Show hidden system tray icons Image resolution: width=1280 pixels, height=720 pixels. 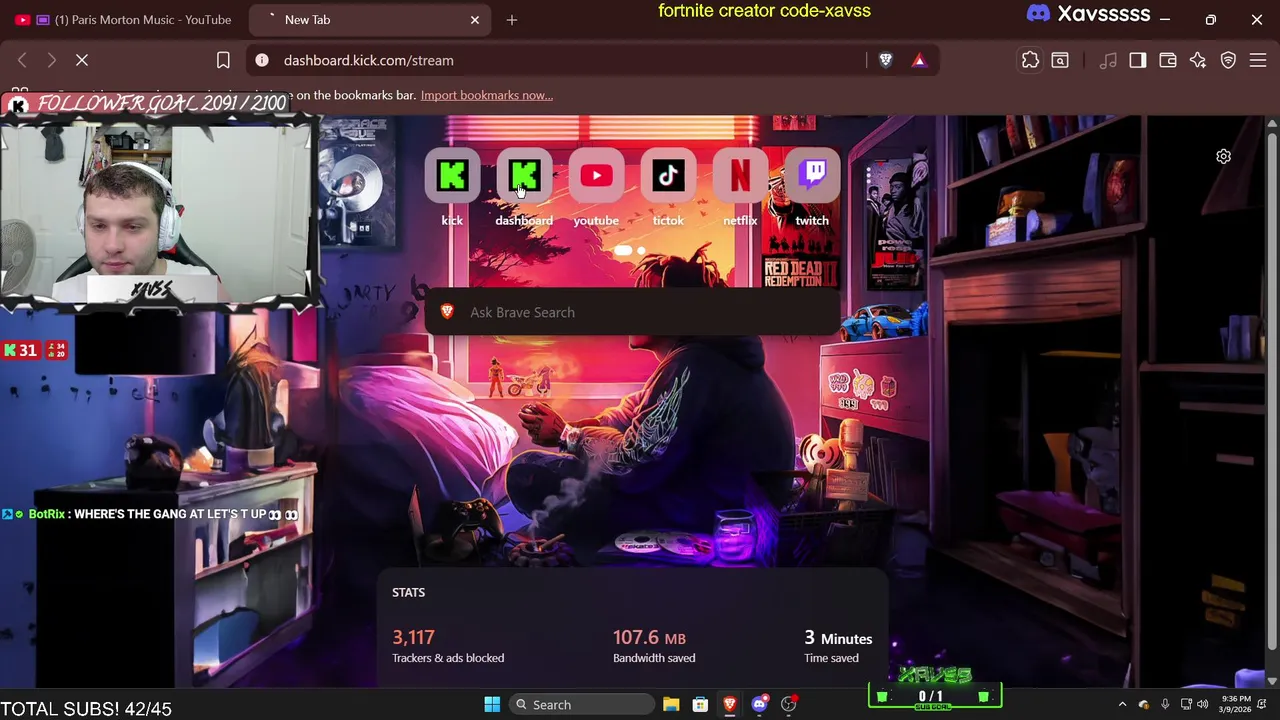[1122, 705]
